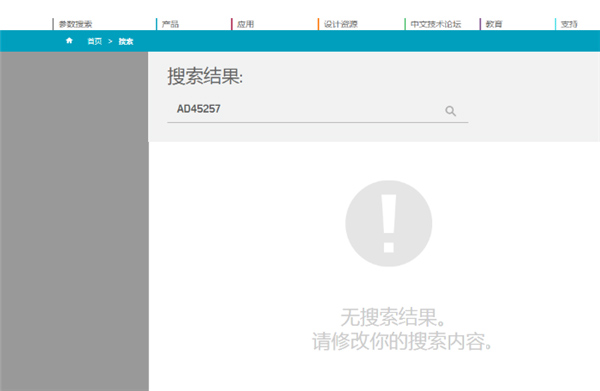Screen dimensions: 600x391
Task: Open the 参数搜索 menu
Action: [x=75, y=24]
